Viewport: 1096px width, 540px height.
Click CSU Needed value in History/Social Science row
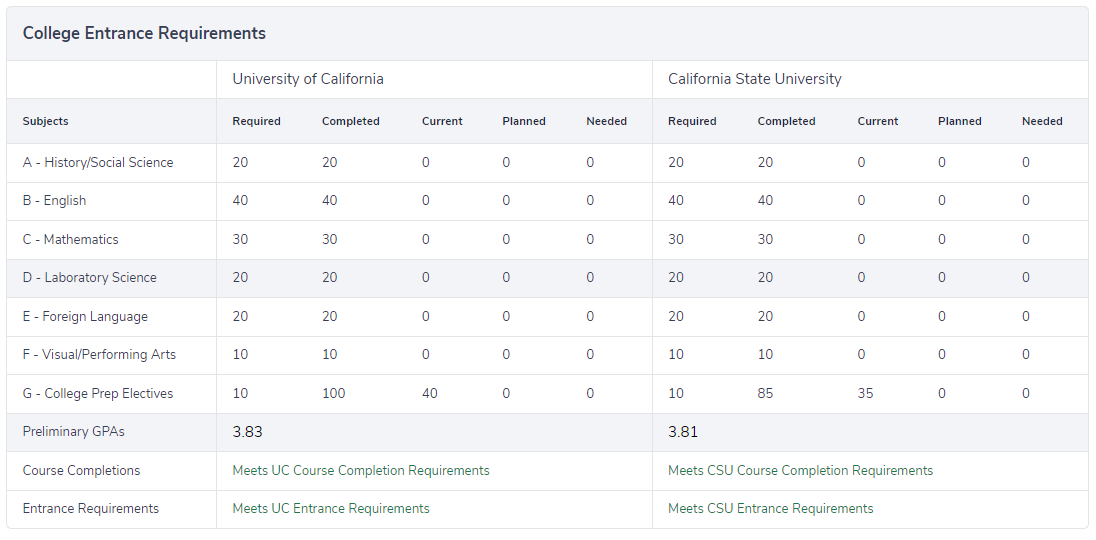(1026, 162)
